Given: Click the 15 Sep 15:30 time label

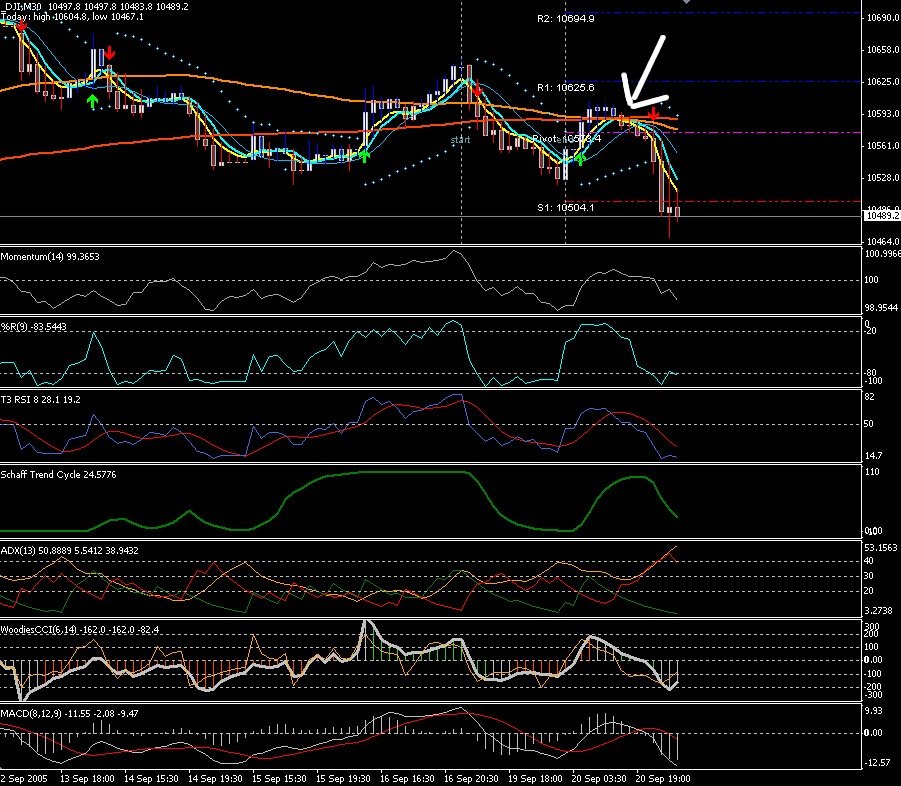Looking at the screenshot, I should click(279, 779).
